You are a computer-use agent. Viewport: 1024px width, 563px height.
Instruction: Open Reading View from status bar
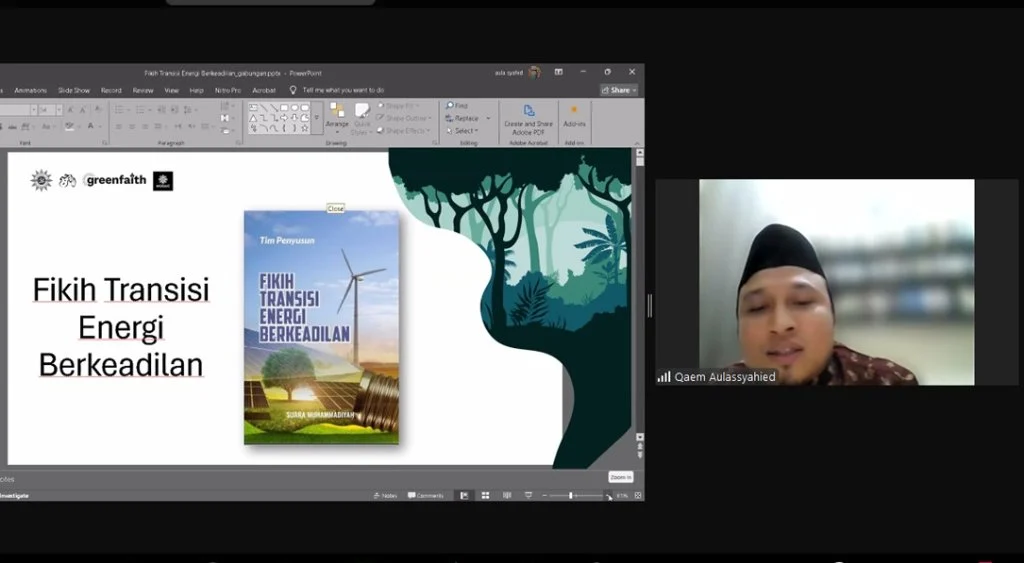point(507,495)
